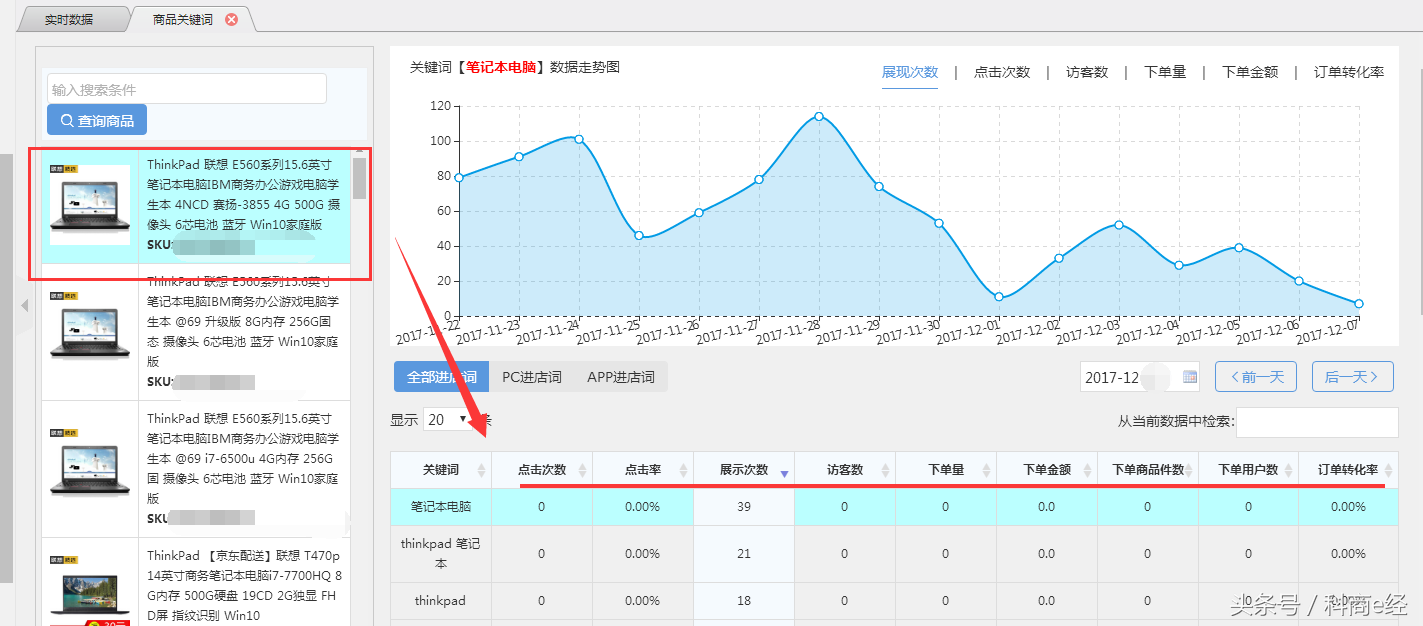This screenshot has height=626, width=1423.
Task: Open the E560 4NCD 赛扬-3855 product thumbnail
Action: pos(90,204)
